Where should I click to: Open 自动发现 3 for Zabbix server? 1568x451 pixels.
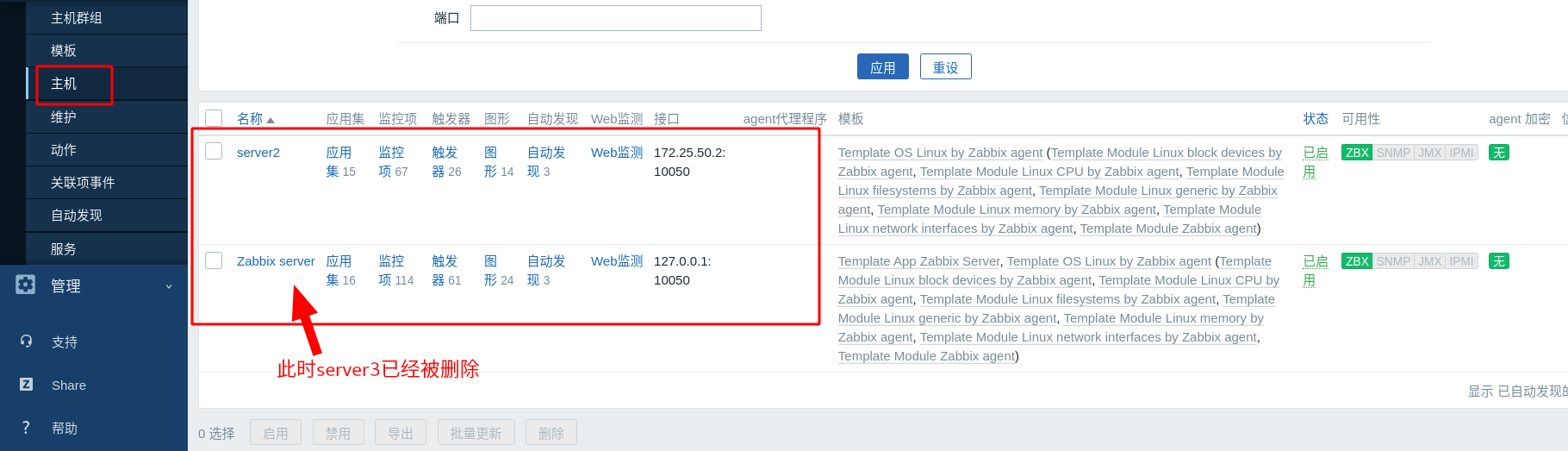546,271
